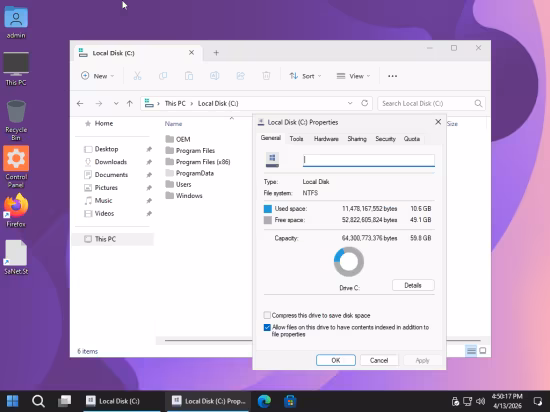Select the OEM folder
Screen dimensions: 550x412
pos(178,139)
